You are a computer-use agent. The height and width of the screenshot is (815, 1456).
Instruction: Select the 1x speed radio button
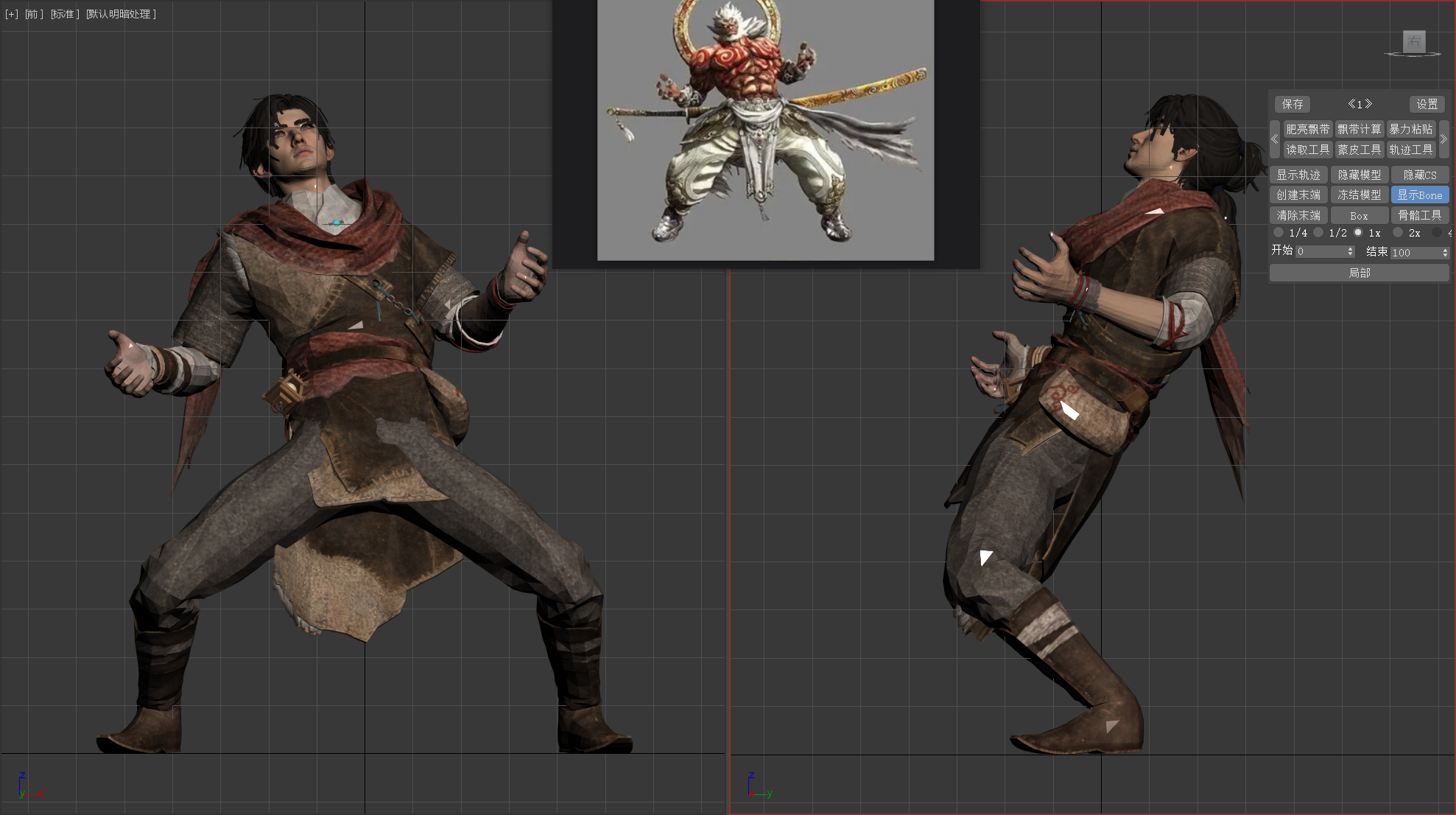pyautogui.click(x=1358, y=232)
